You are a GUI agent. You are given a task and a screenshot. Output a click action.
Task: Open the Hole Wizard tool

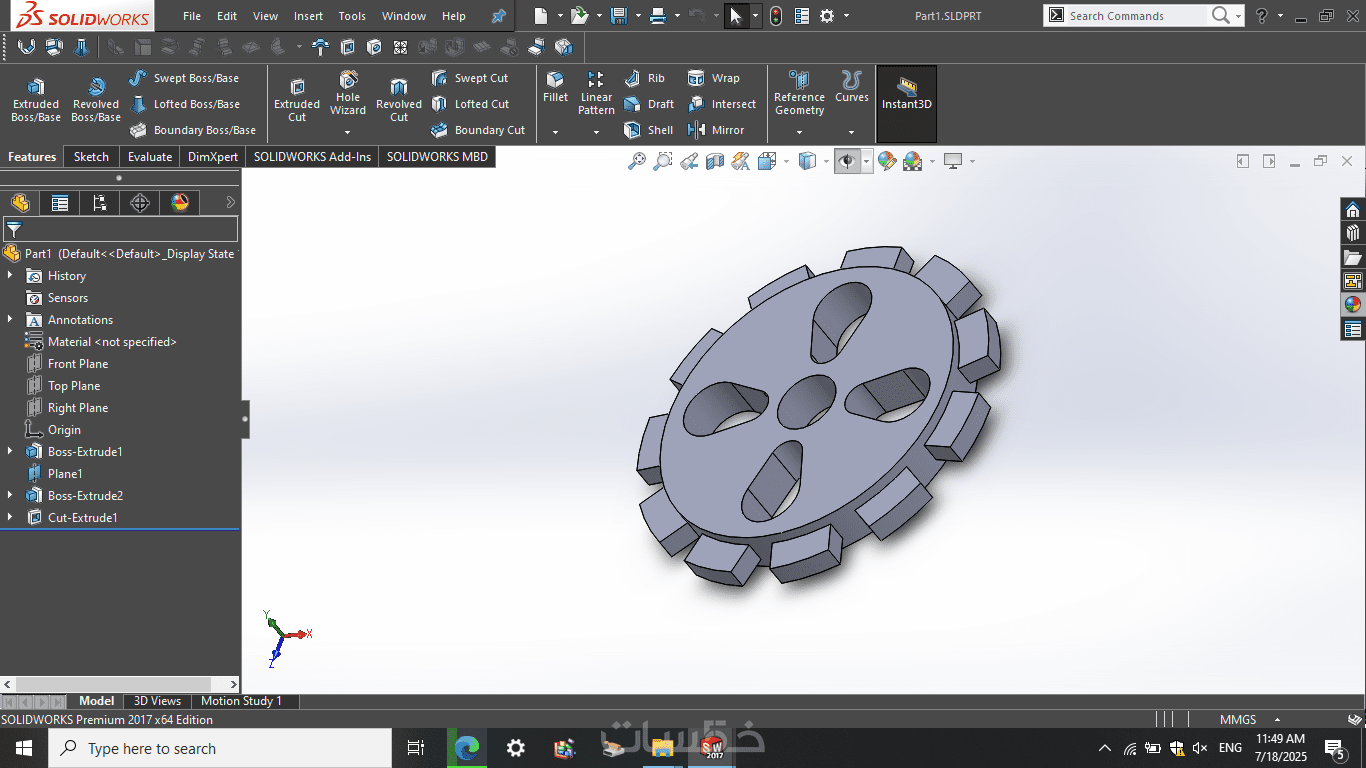[348, 93]
